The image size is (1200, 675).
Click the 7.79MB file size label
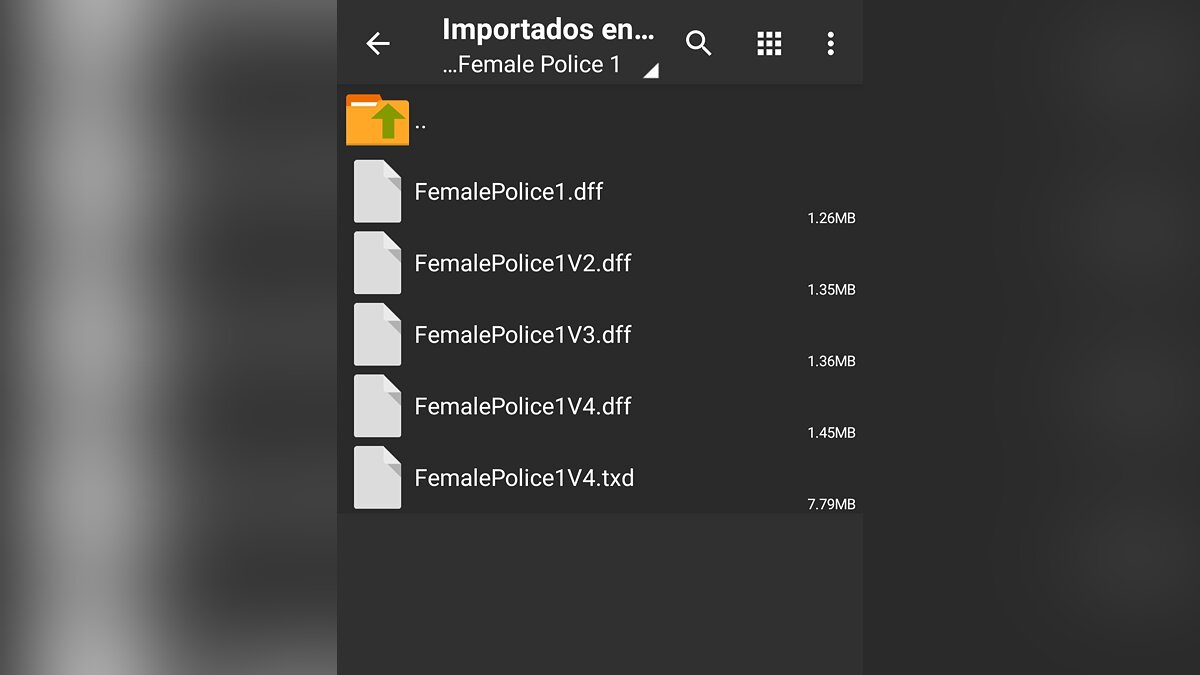click(831, 505)
